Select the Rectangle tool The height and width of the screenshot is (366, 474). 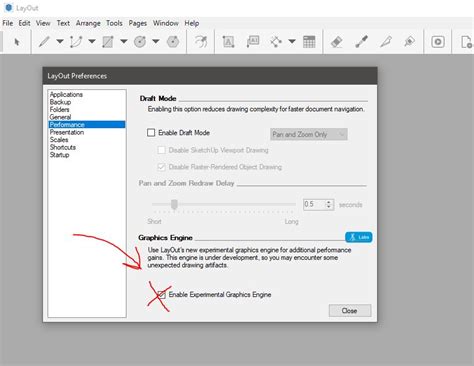pos(108,42)
